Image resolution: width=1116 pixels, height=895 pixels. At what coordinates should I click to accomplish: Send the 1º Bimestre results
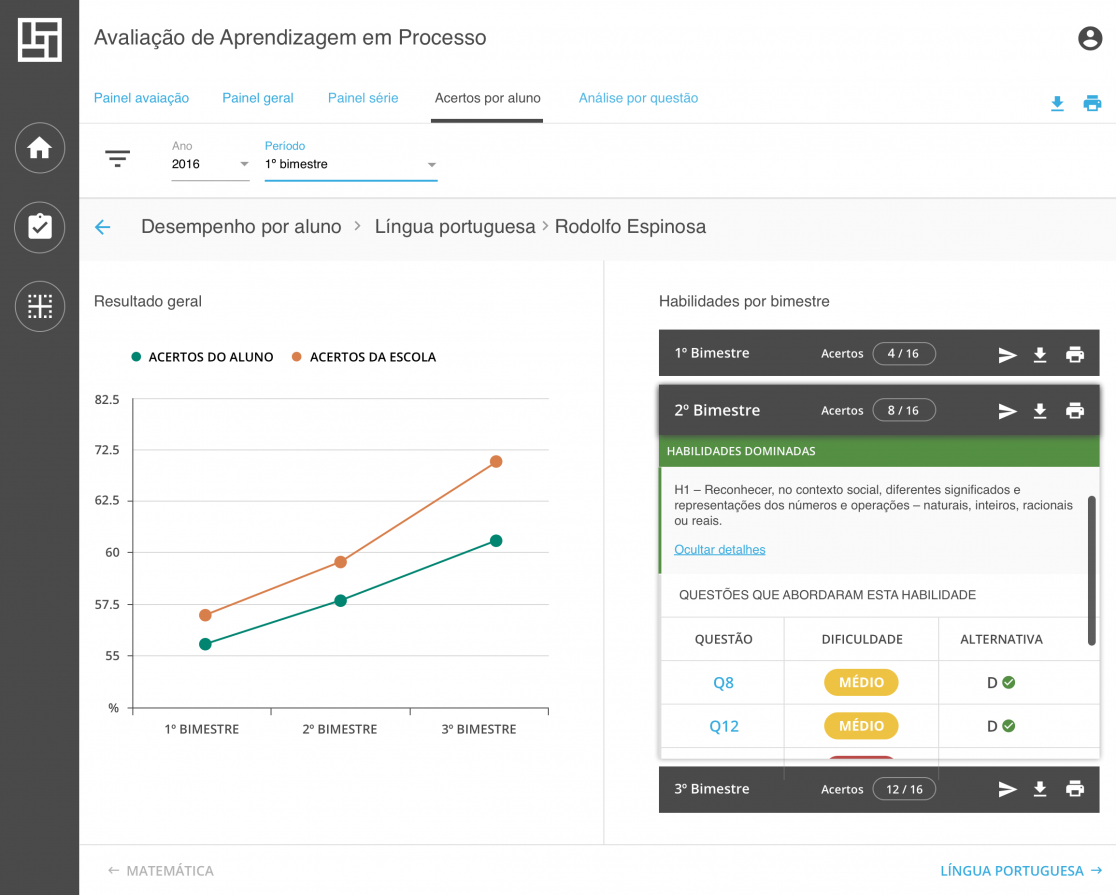[1007, 354]
